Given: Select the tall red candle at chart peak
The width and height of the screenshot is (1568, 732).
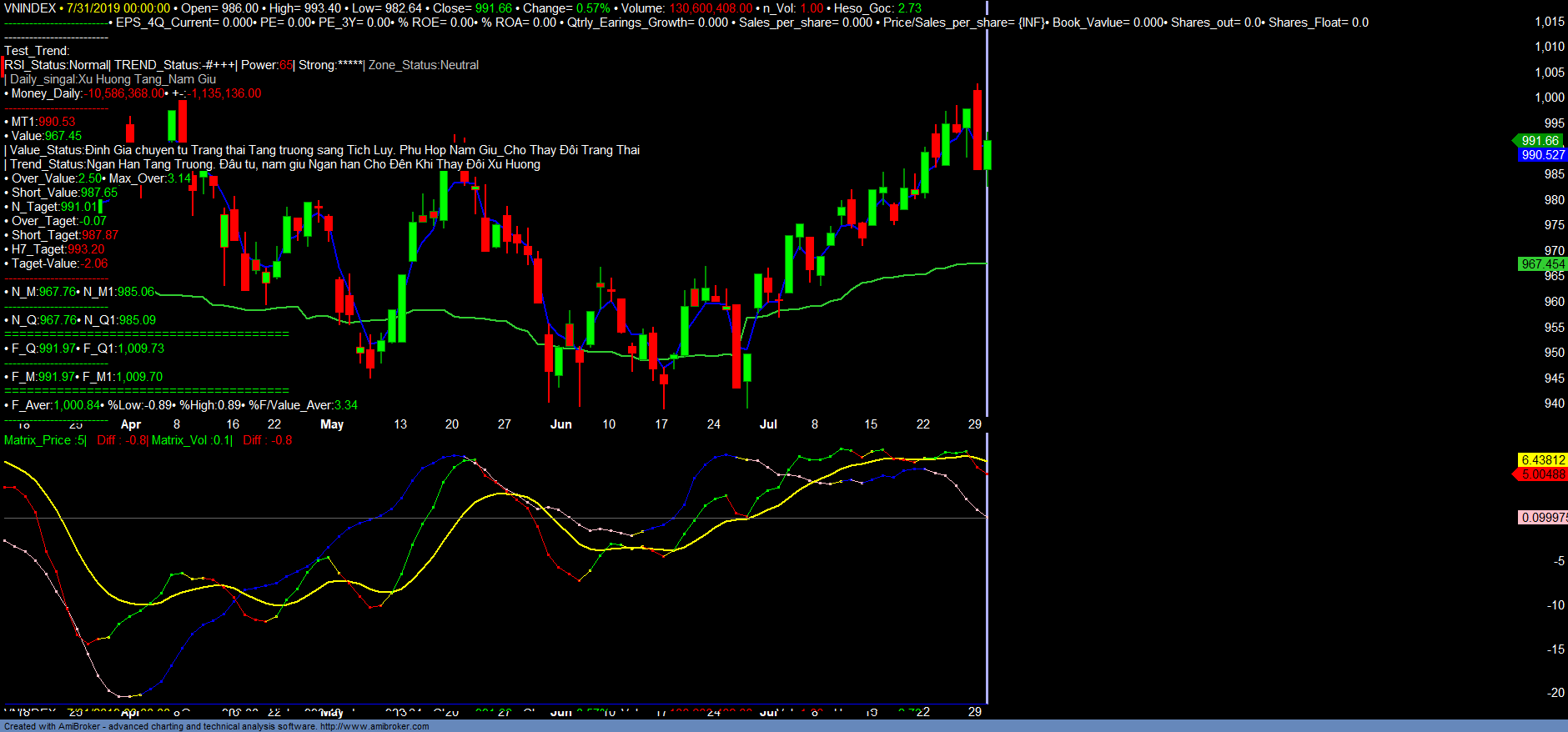Looking at the screenshot, I should point(977,129).
